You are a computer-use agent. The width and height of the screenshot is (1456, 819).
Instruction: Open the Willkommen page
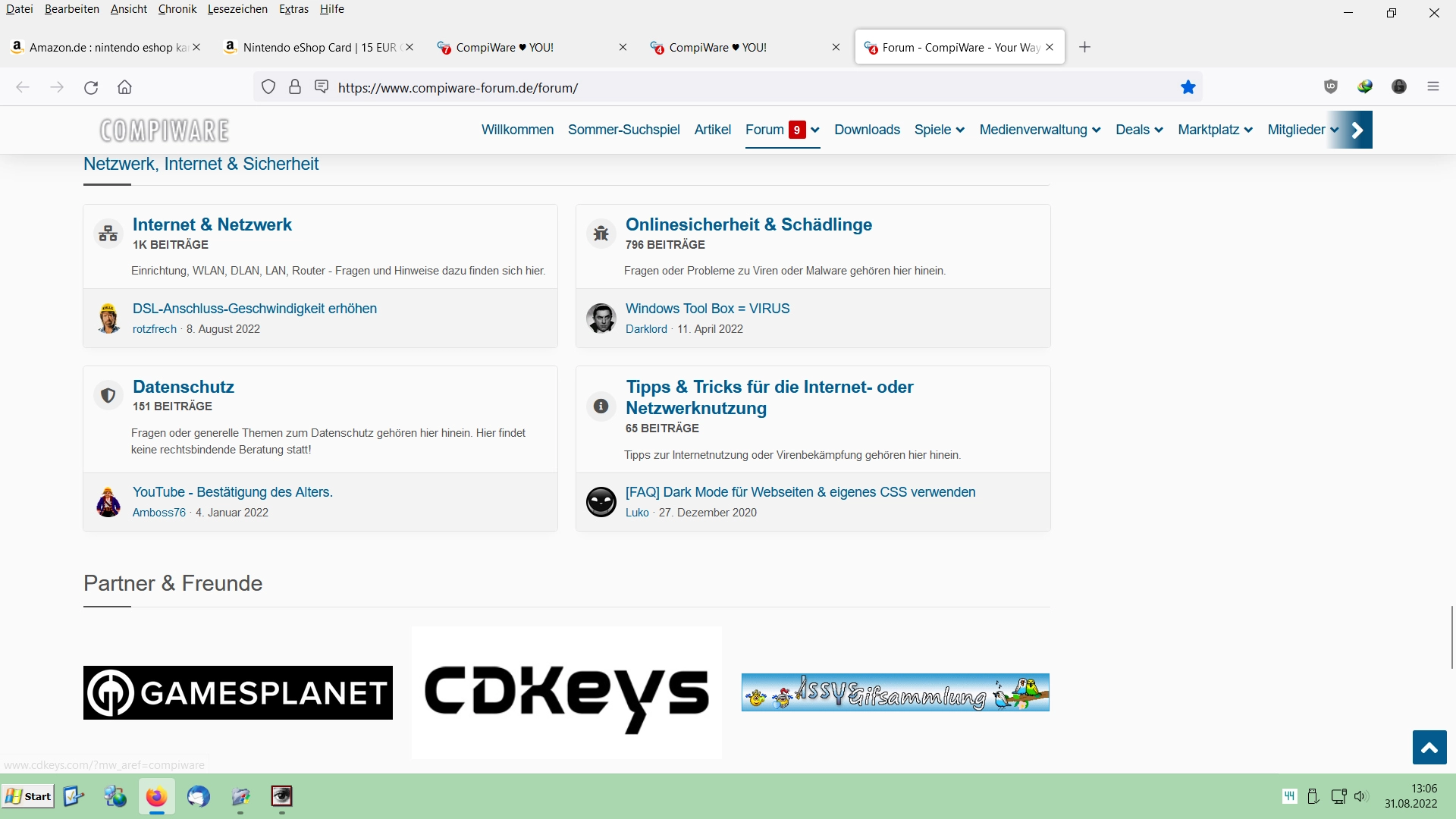(x=517, y=130)
